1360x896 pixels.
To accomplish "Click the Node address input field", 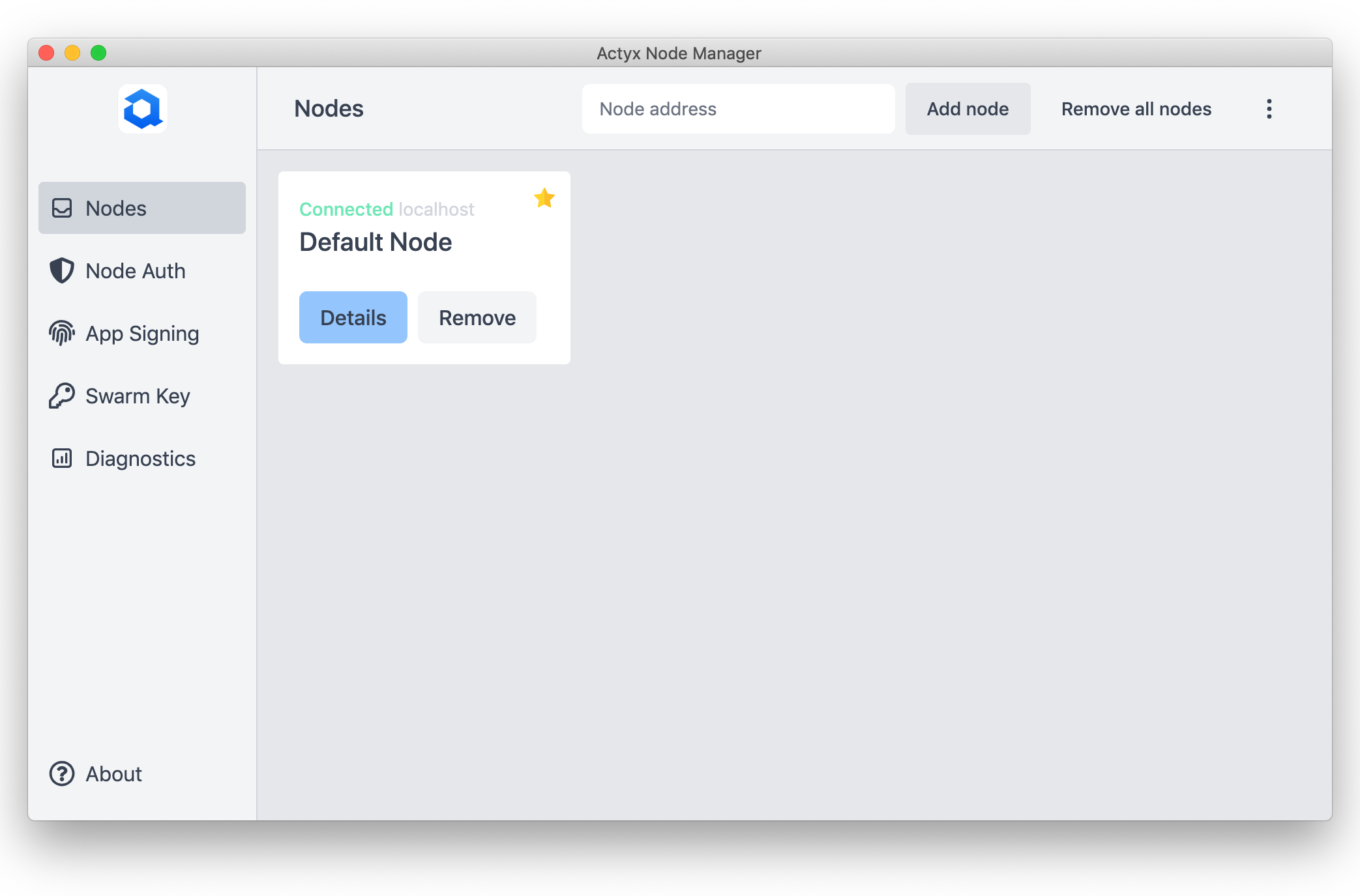I will click(x=738, y=109).
